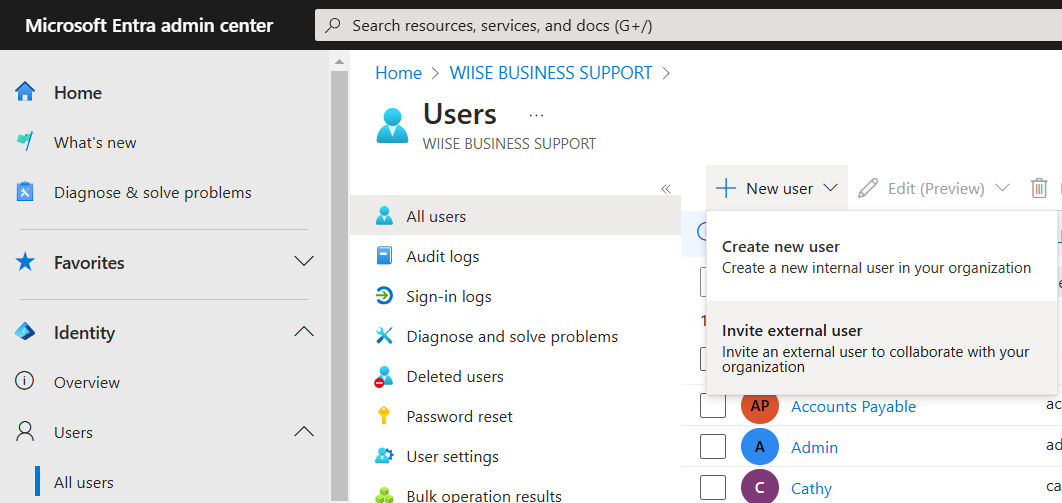
Task: Choose Create new user from dropdown
Action: tap(881, 257)
